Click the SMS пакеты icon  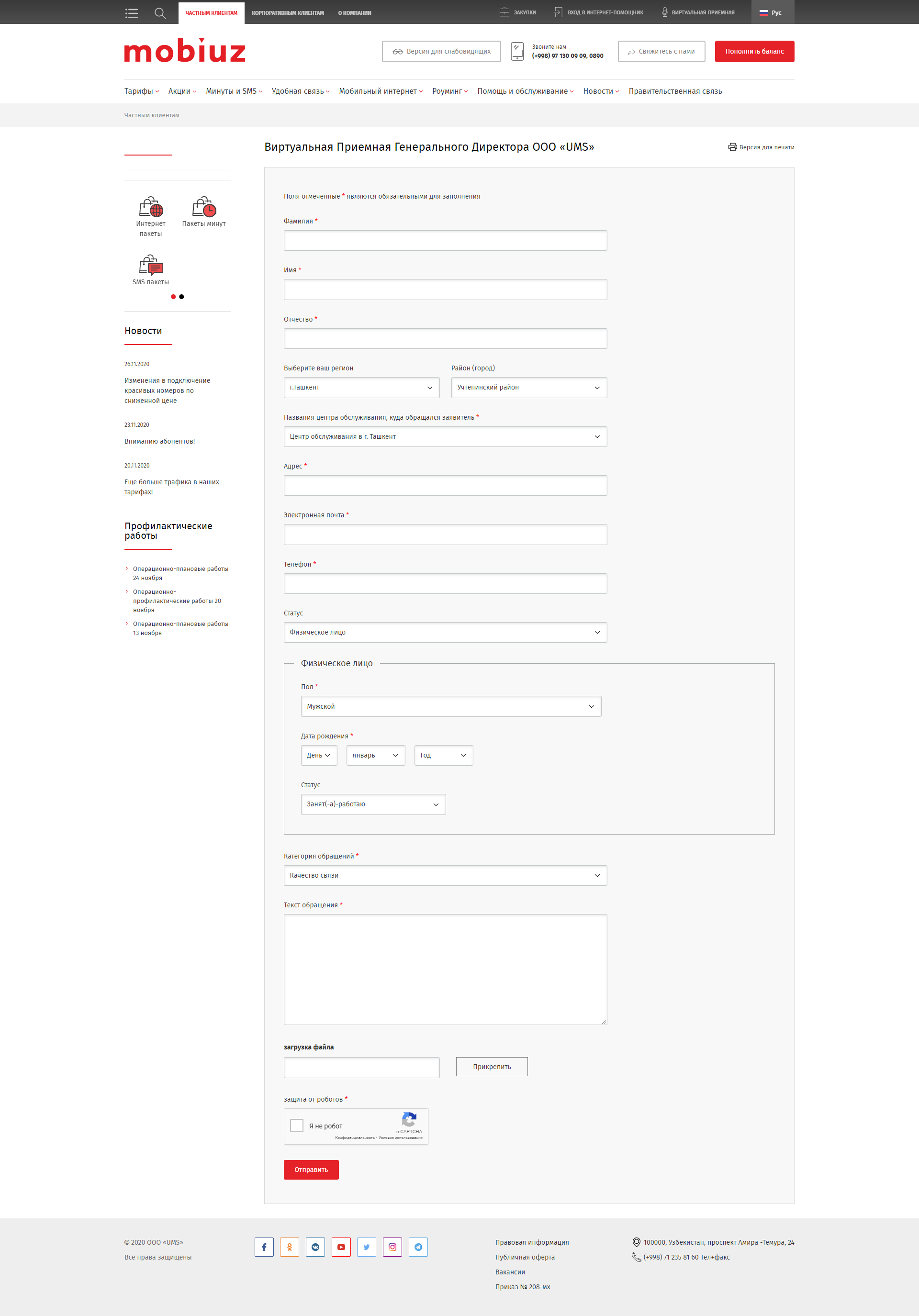[152, 264]
